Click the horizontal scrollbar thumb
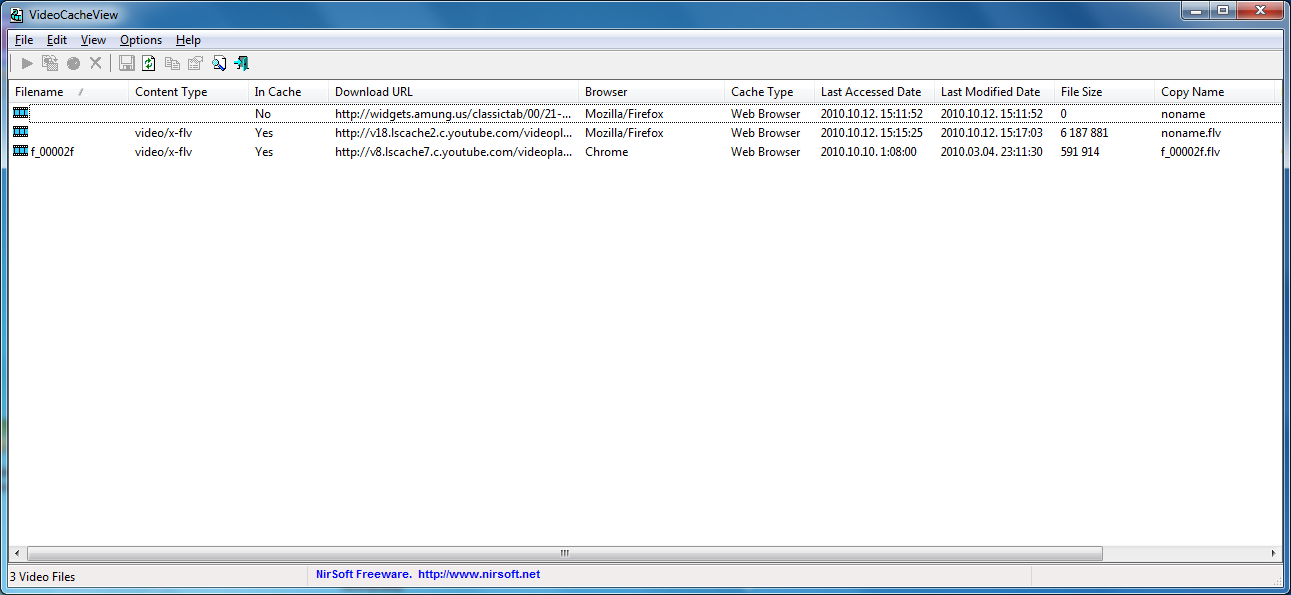 565,553
